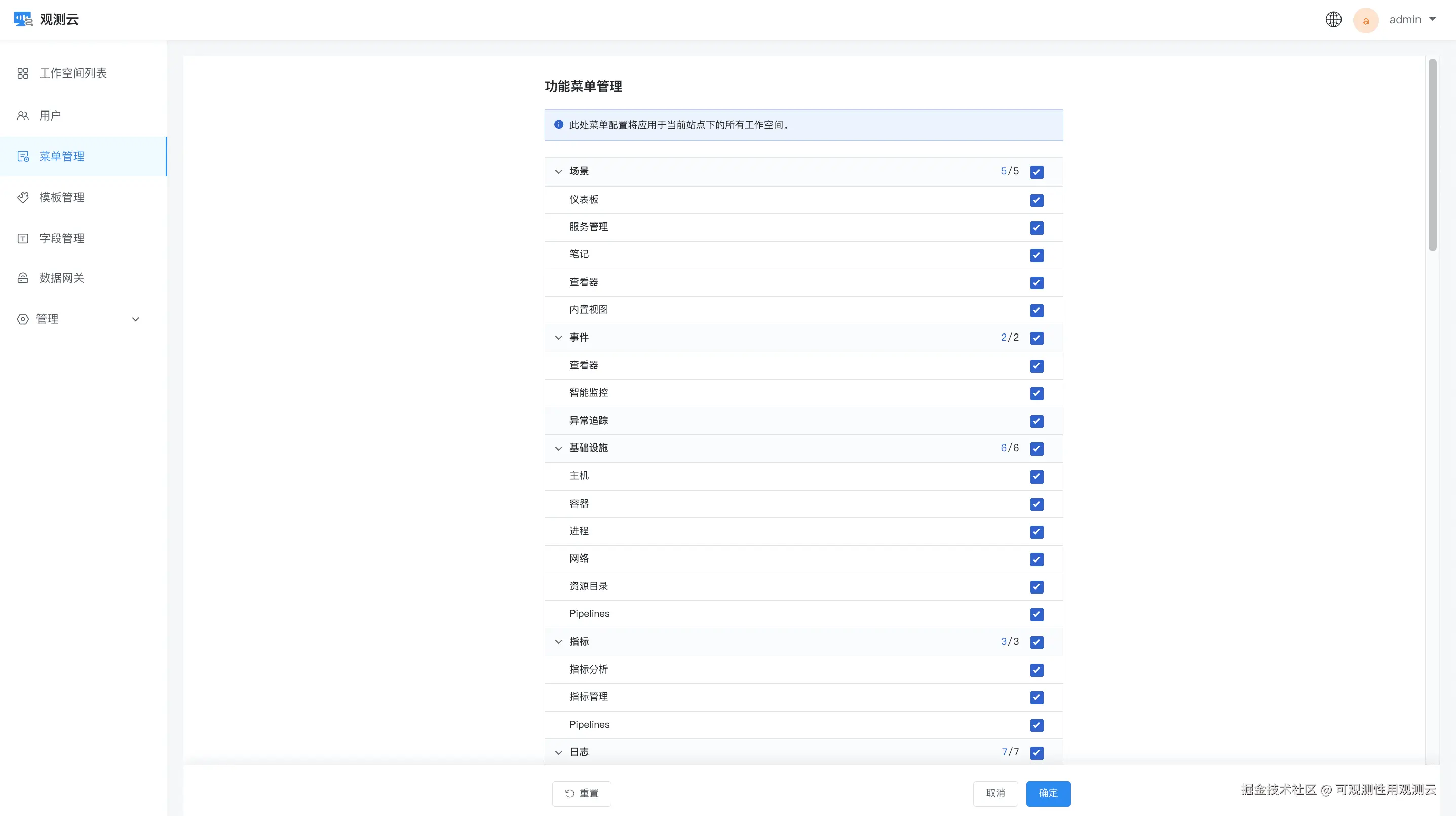The image size is (1456, 816).
Task: Click the vertical page scrollbar
Action: click(x=1432, y=156)
